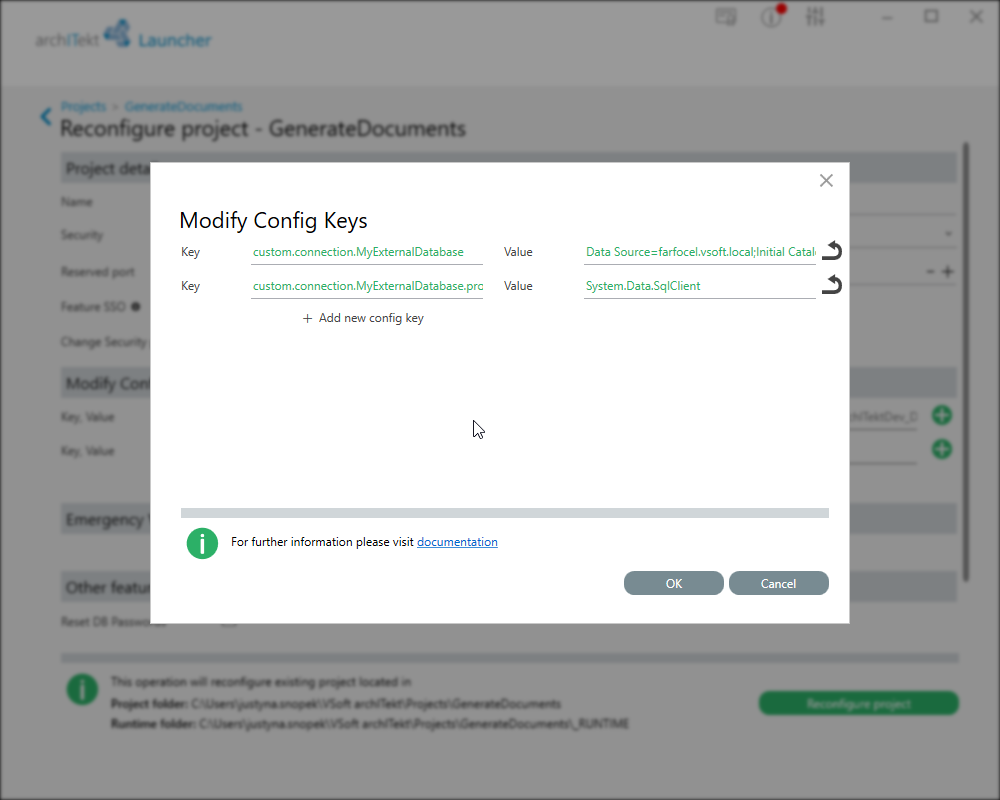Image resolution: width=1000 pixels, height=800 pixels.
Task: Open the Launcher settings sliders icon
Action: 815,17
